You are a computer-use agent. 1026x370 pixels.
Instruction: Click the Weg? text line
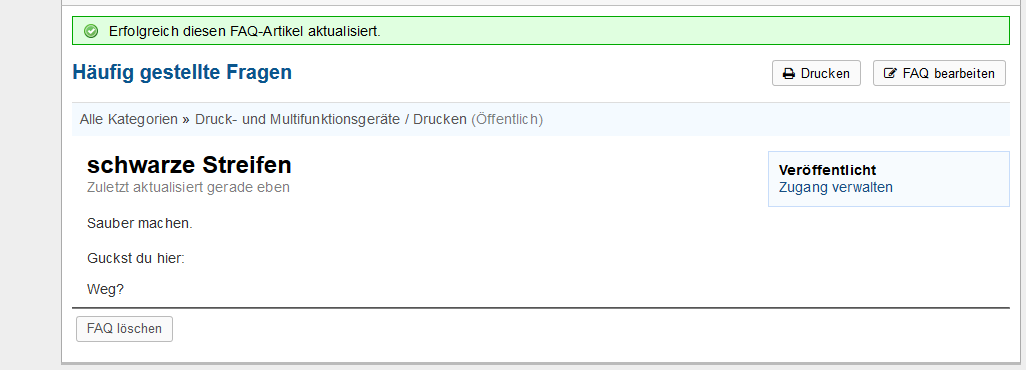[105, 289]
